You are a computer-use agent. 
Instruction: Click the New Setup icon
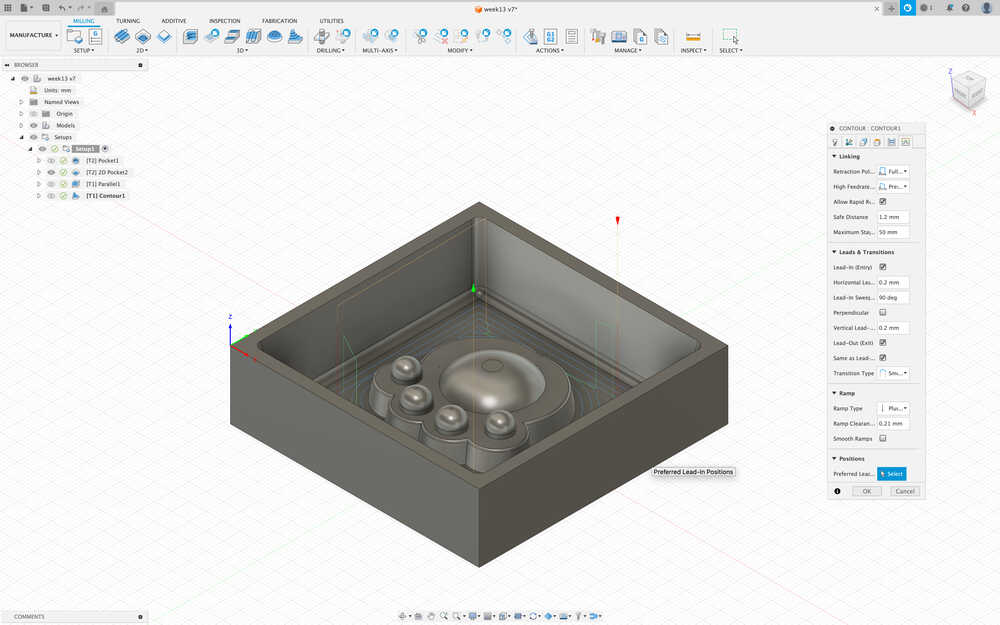75,36
